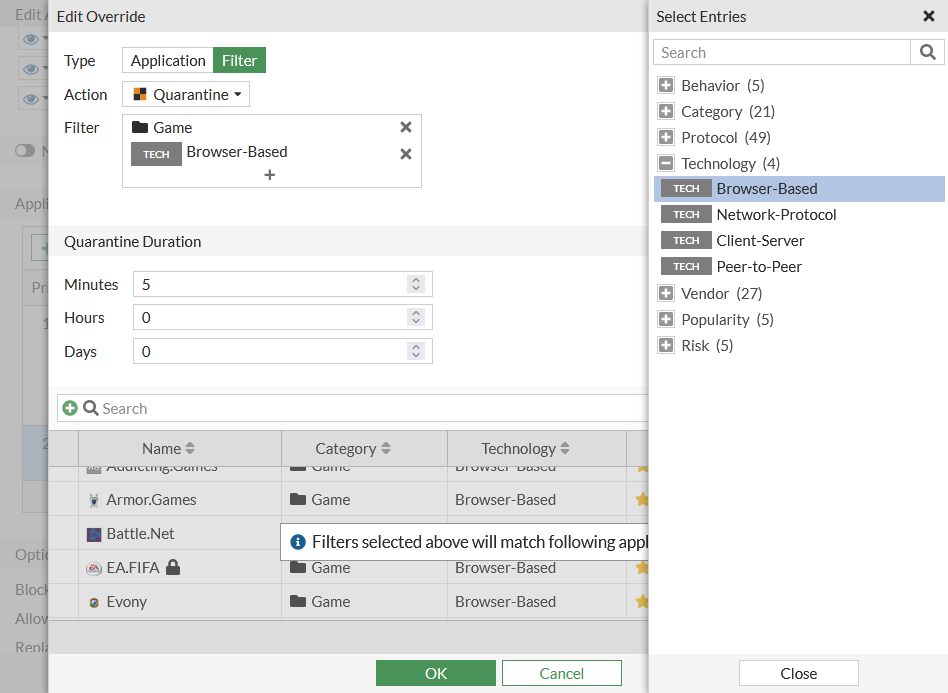
Task: Switch to the Application type tab
Action: [167, 60]
